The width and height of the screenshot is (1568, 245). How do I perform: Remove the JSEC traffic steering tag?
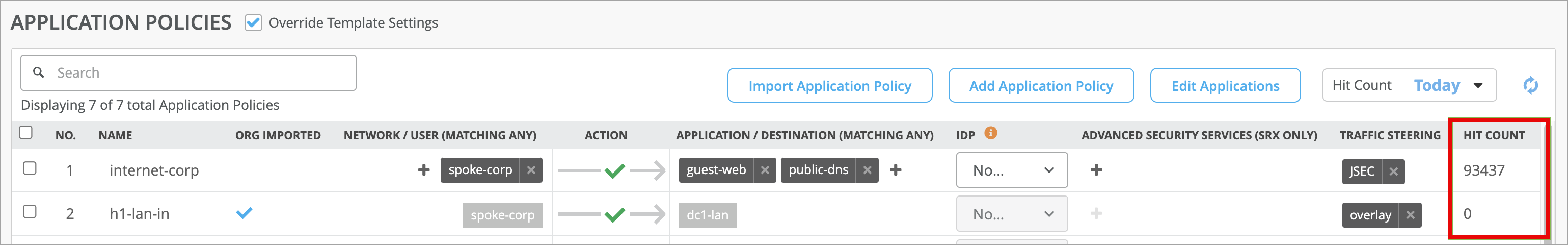pos(1393,172)
